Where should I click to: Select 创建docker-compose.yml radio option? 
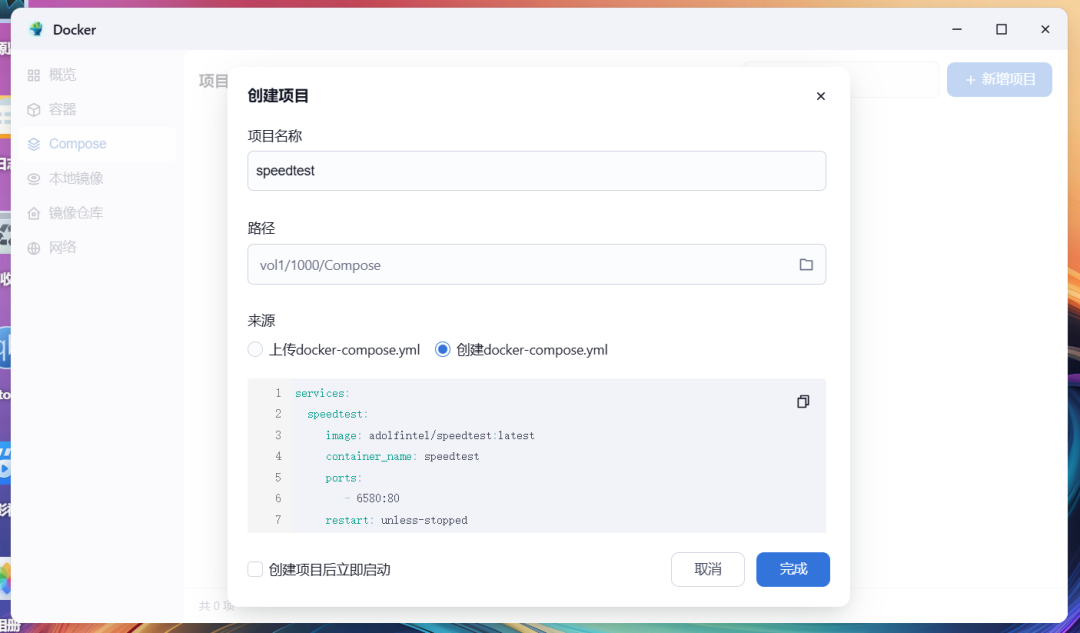(x=442, y=349)
